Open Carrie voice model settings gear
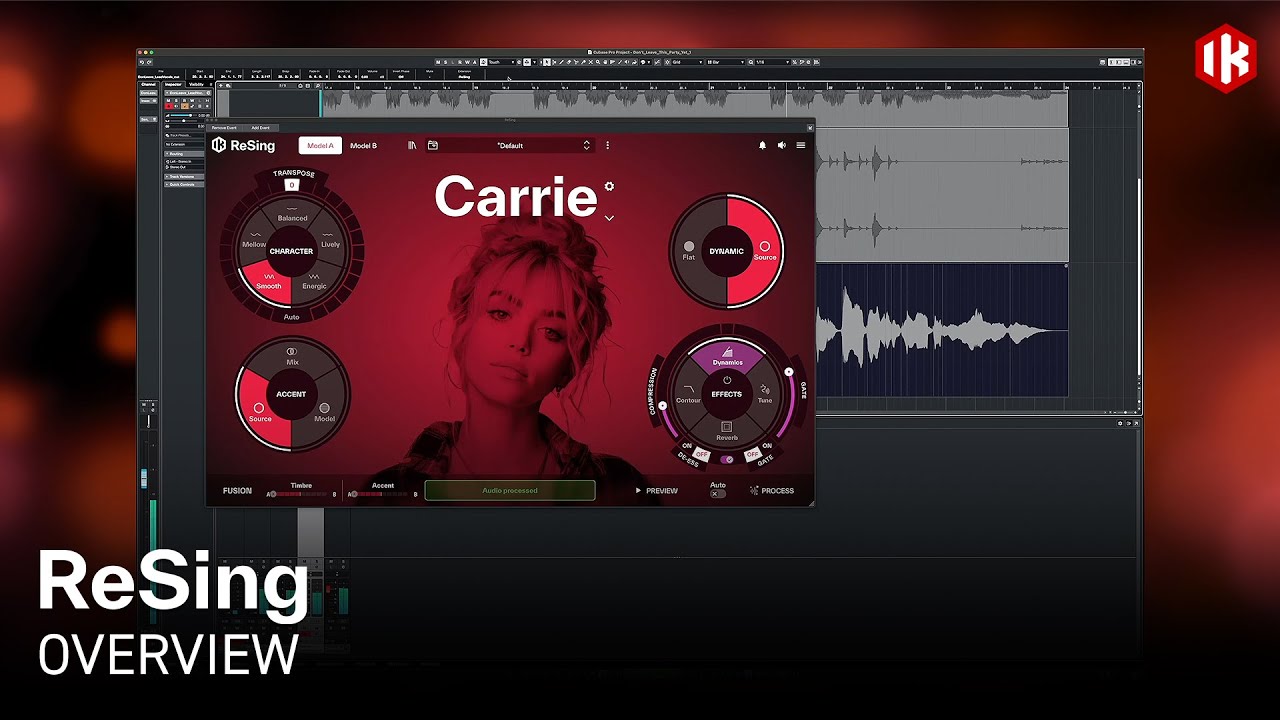This screenshot has width=1280, height=720. [x=609, y=186]
